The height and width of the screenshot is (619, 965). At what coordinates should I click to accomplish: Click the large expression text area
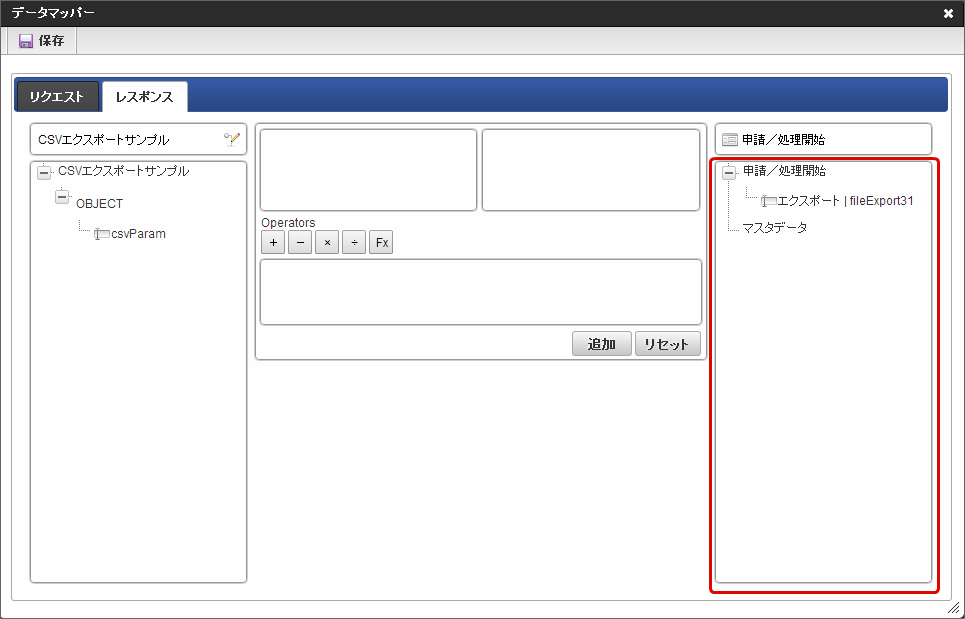pyautogui.click(x=481, y=292)
